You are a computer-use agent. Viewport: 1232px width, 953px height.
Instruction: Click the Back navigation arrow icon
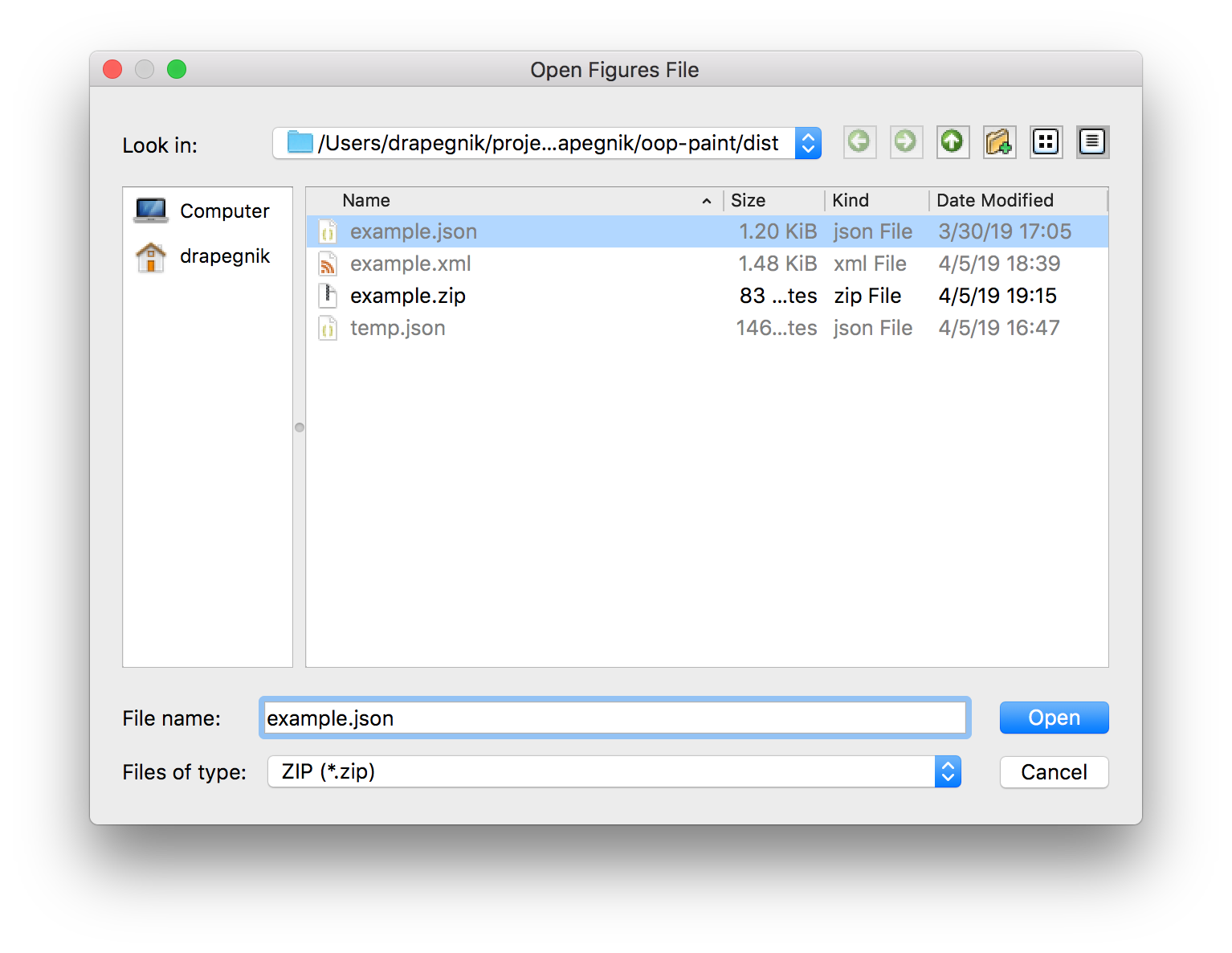click(859, 142)
